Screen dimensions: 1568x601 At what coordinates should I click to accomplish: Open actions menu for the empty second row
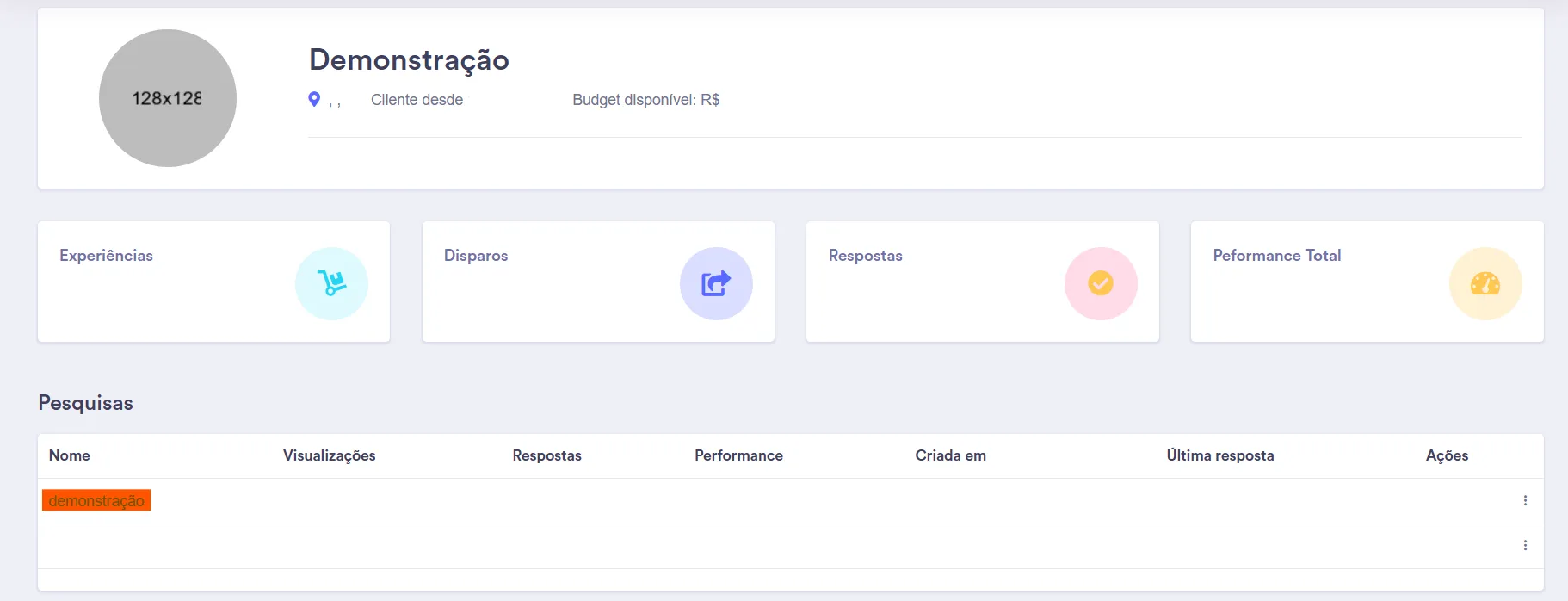pyautogui.click(x=1525, y=545)
